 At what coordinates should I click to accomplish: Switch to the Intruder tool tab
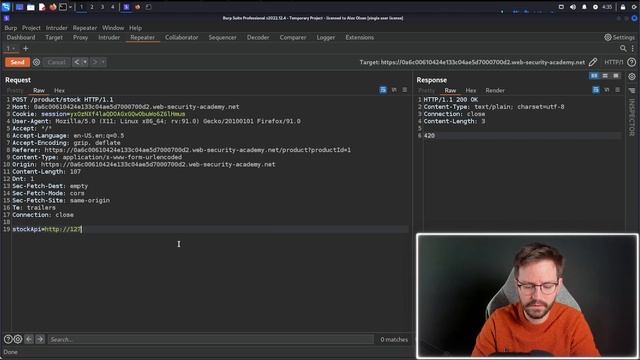click(x=109, y=37)
